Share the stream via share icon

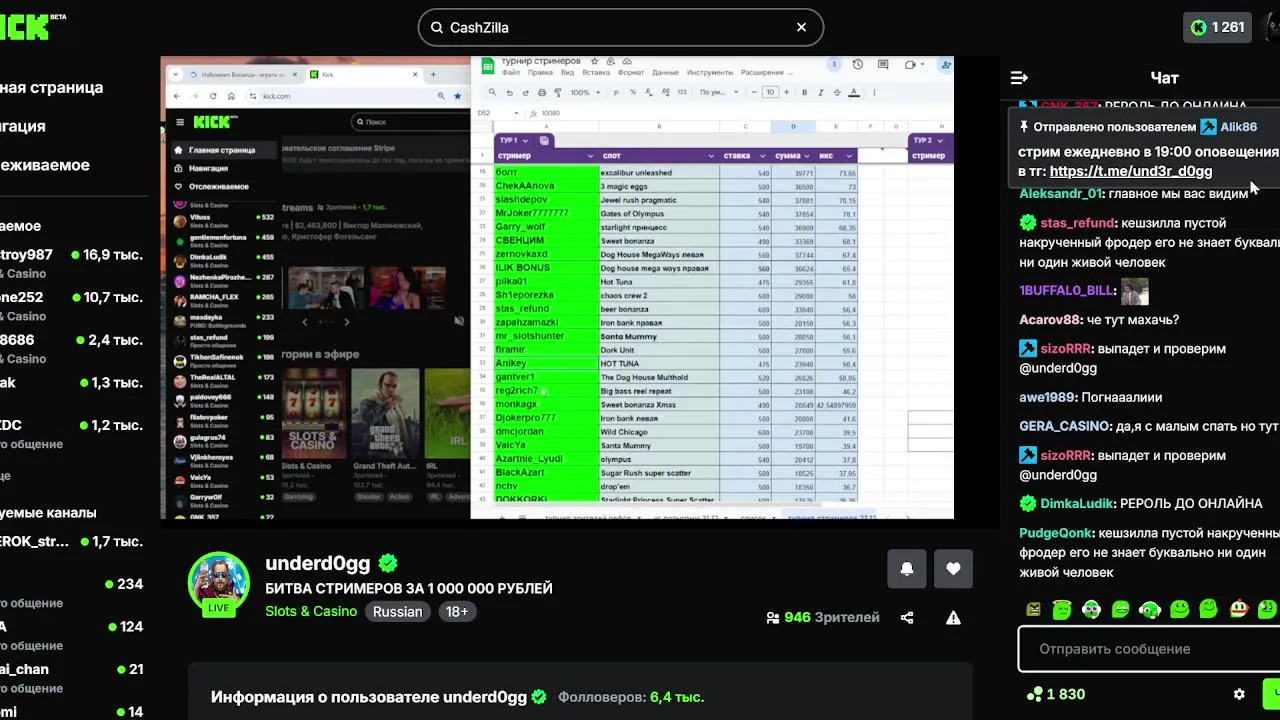coord(907,618)
